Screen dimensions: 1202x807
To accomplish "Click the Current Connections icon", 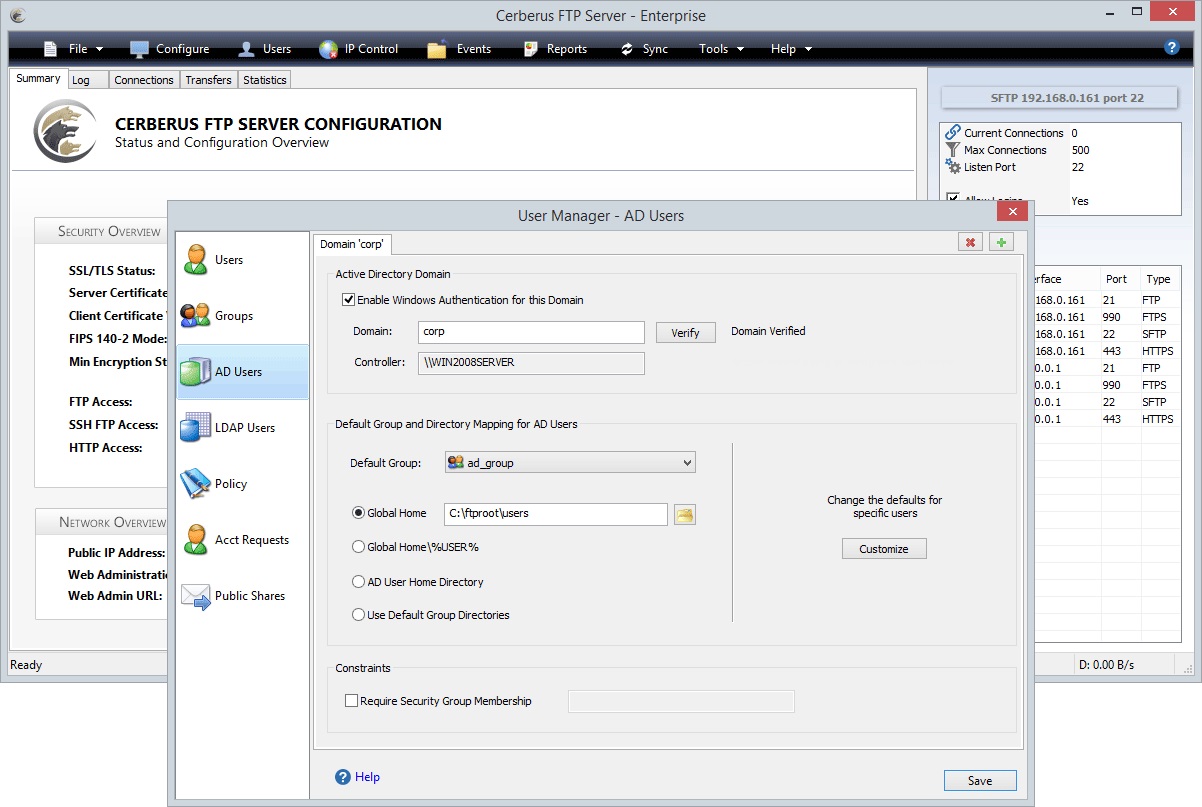I will 953,133.
